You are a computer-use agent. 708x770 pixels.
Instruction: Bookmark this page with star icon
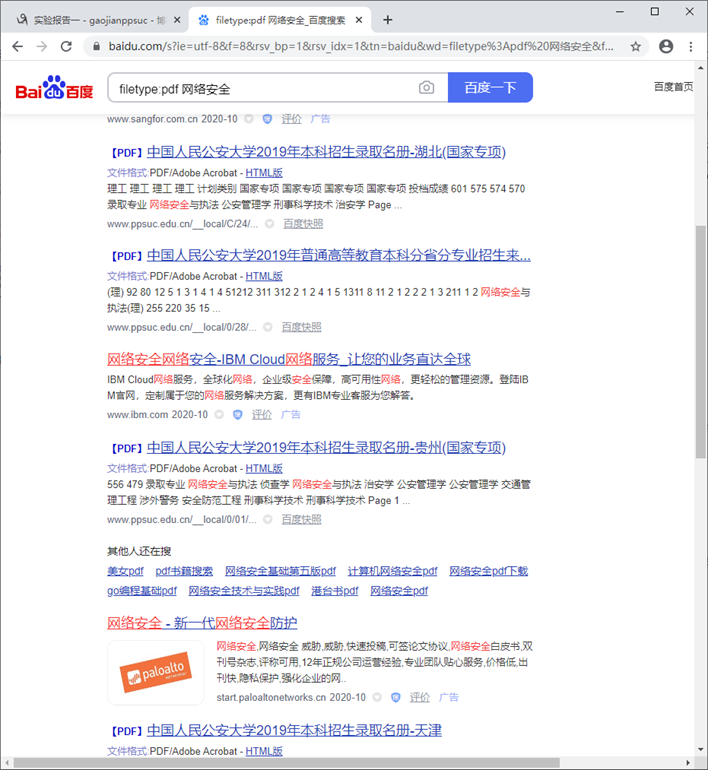point(636,47)
